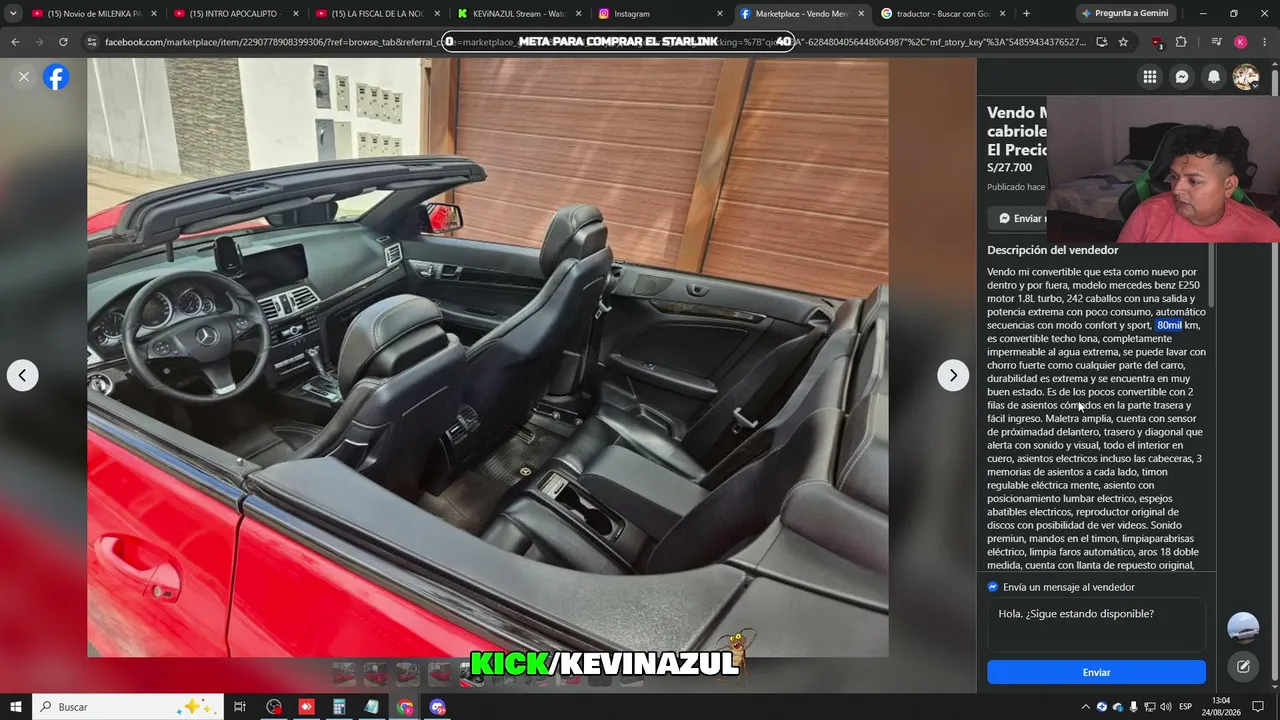1280x720 pixels.
Task: Click the "Envía un mensaje al vendedor" label
Action: coord(1069,587)
